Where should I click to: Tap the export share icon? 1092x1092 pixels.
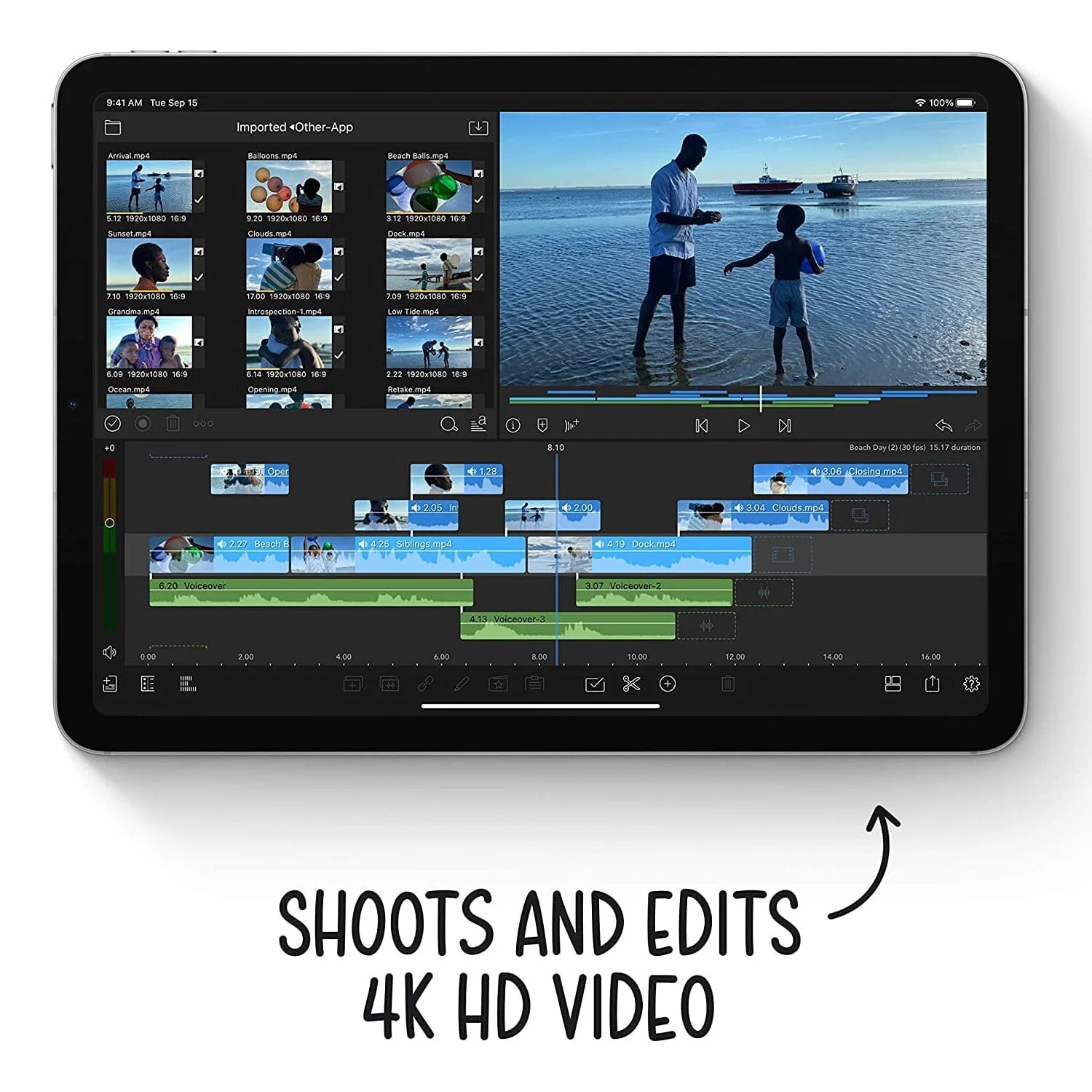[932, 684]
